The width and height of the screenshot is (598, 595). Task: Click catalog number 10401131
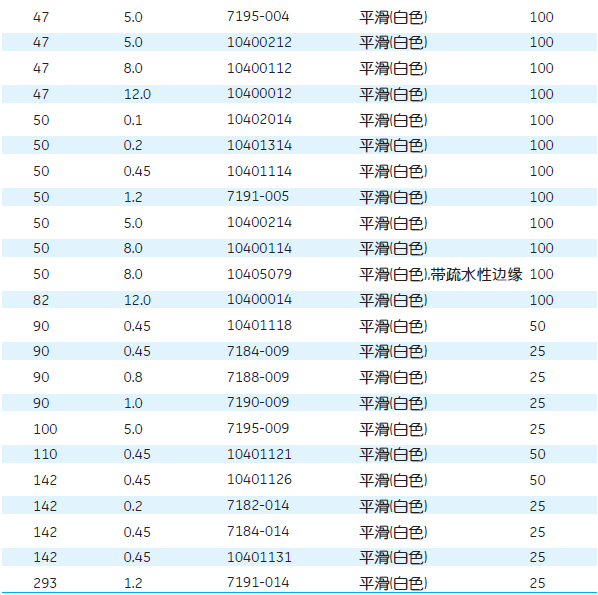(x=259, y=557)
